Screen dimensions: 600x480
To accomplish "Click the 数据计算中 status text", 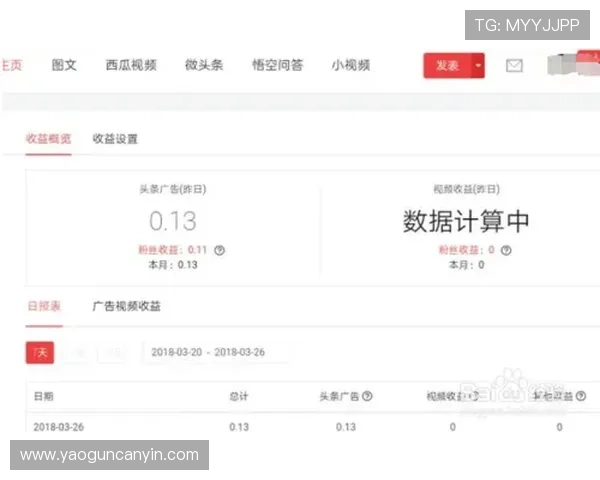I will click(466, 221).
